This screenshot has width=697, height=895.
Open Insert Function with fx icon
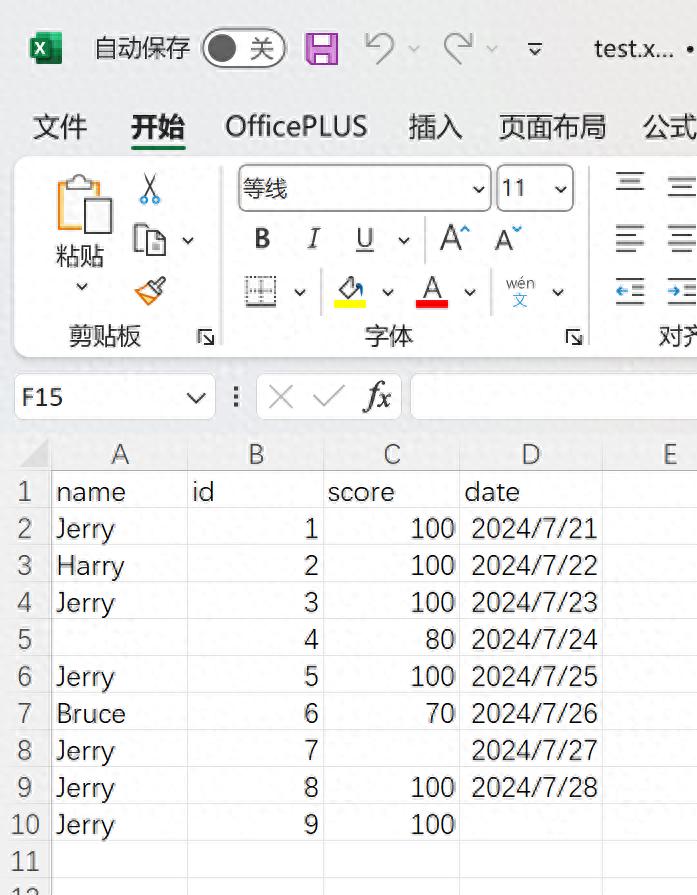[x=377, y=397]
